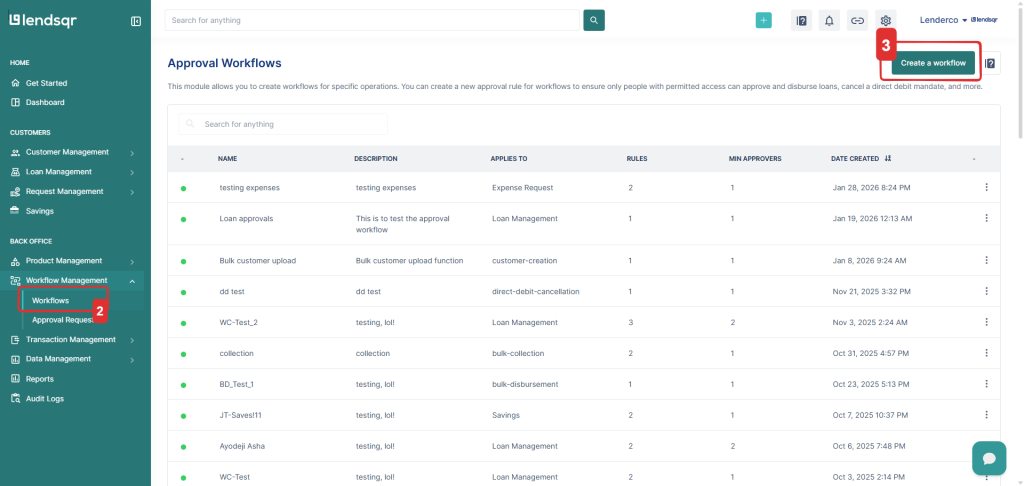The height and width of the screenshot is (486, 1024).
Task: Go to Approval Requests submenu item
Action: pyautogui.click(x=62, y=320)
